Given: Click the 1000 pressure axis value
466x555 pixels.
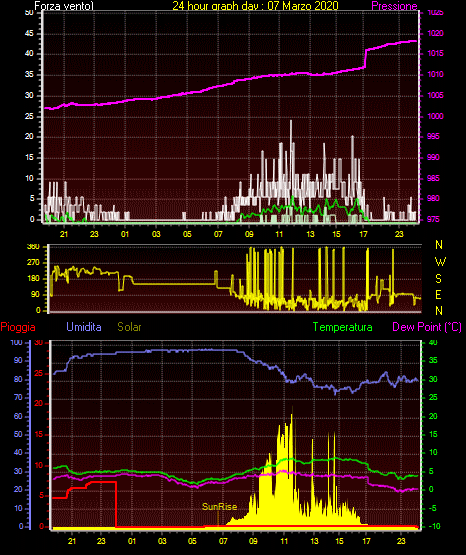Looking at the screenshot, I should click(435, 116).
